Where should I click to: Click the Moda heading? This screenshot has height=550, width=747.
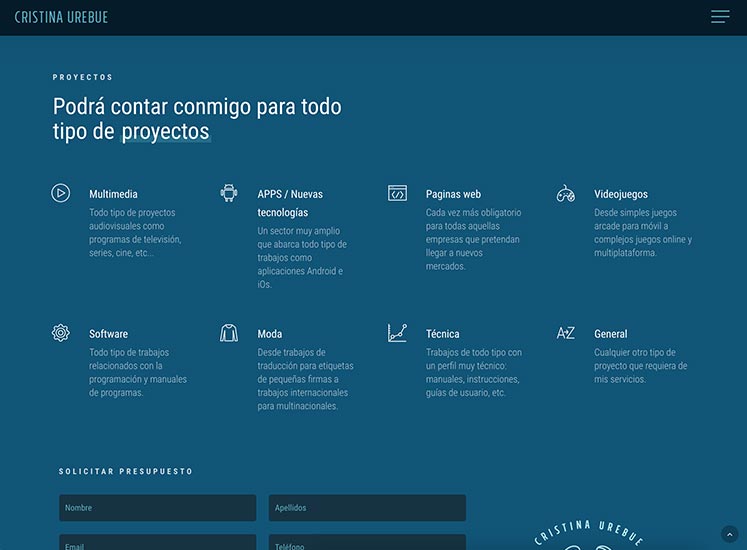click(270, 334)
